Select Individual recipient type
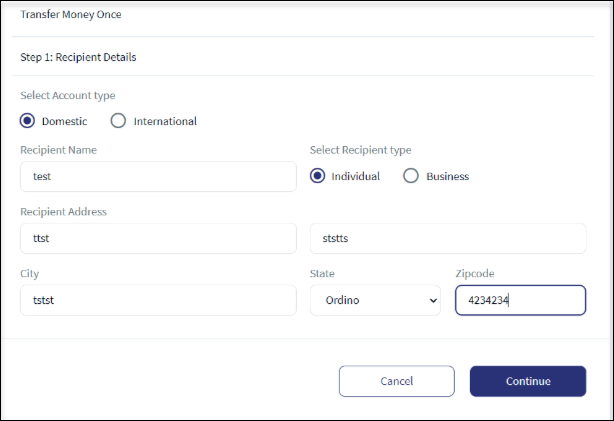Screen dimensions: 614x421 (317, 176)
